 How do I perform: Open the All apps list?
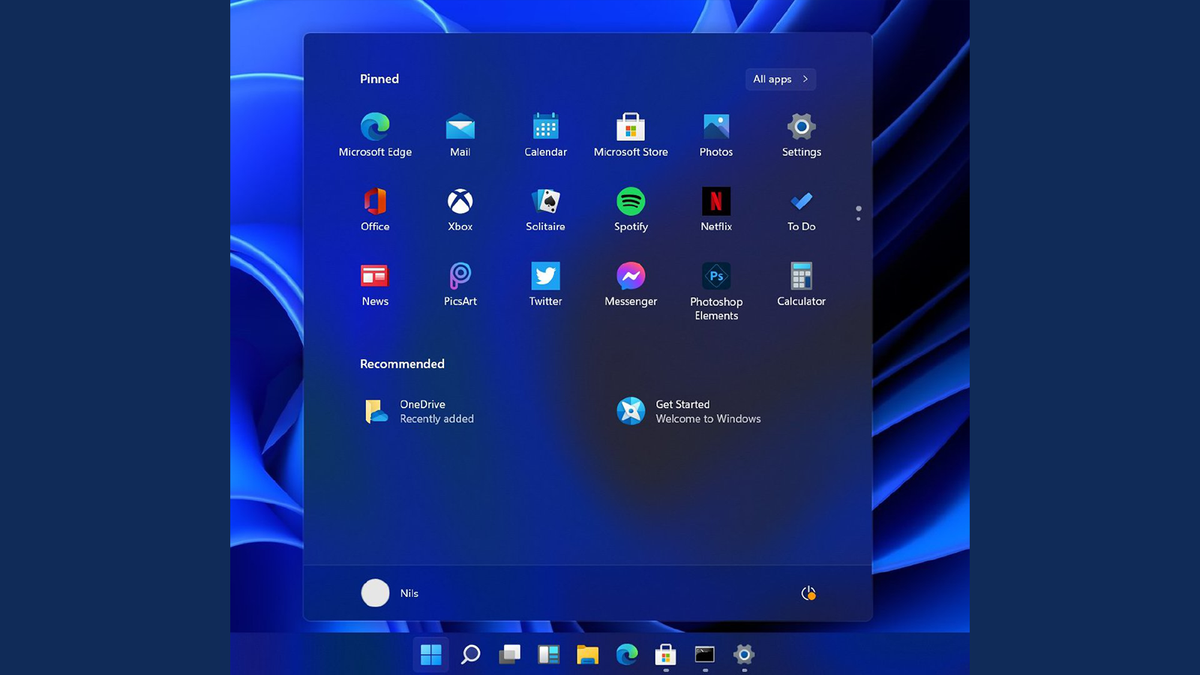(780, 79)
